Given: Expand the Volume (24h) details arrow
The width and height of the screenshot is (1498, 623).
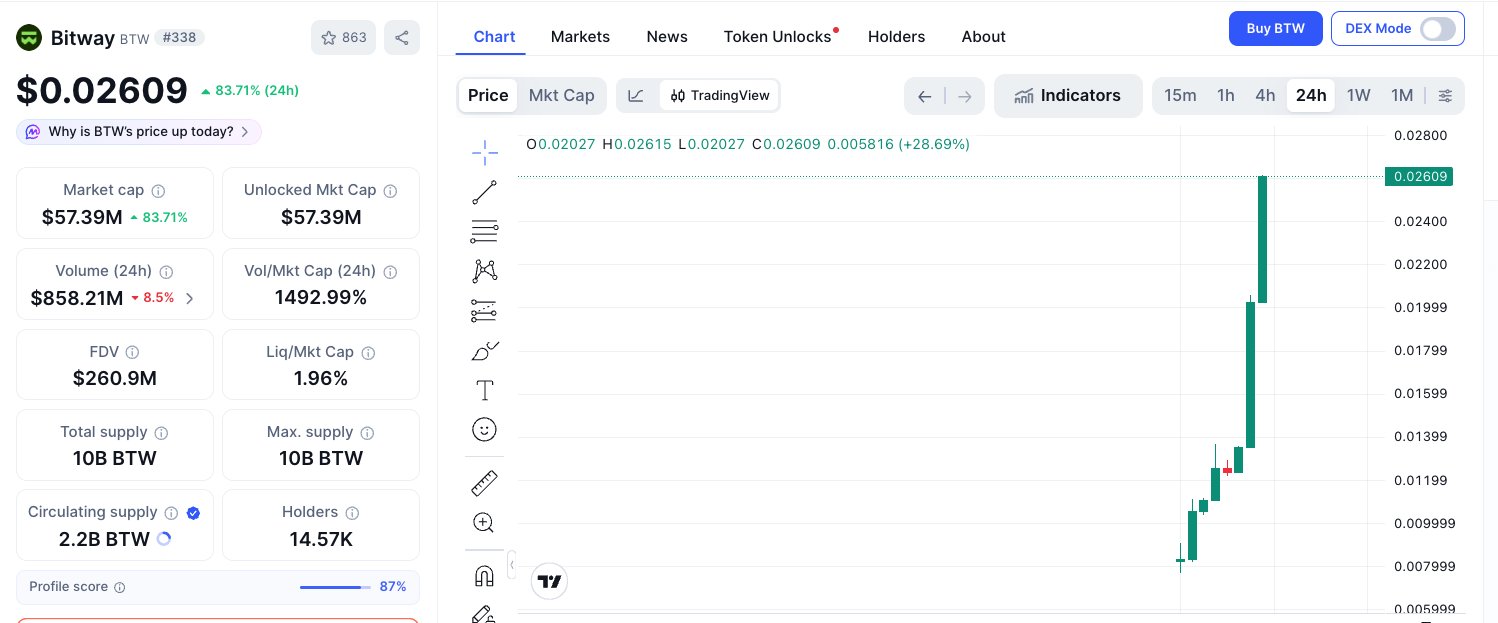Looking at the screenshot, I should coord(190,298).
